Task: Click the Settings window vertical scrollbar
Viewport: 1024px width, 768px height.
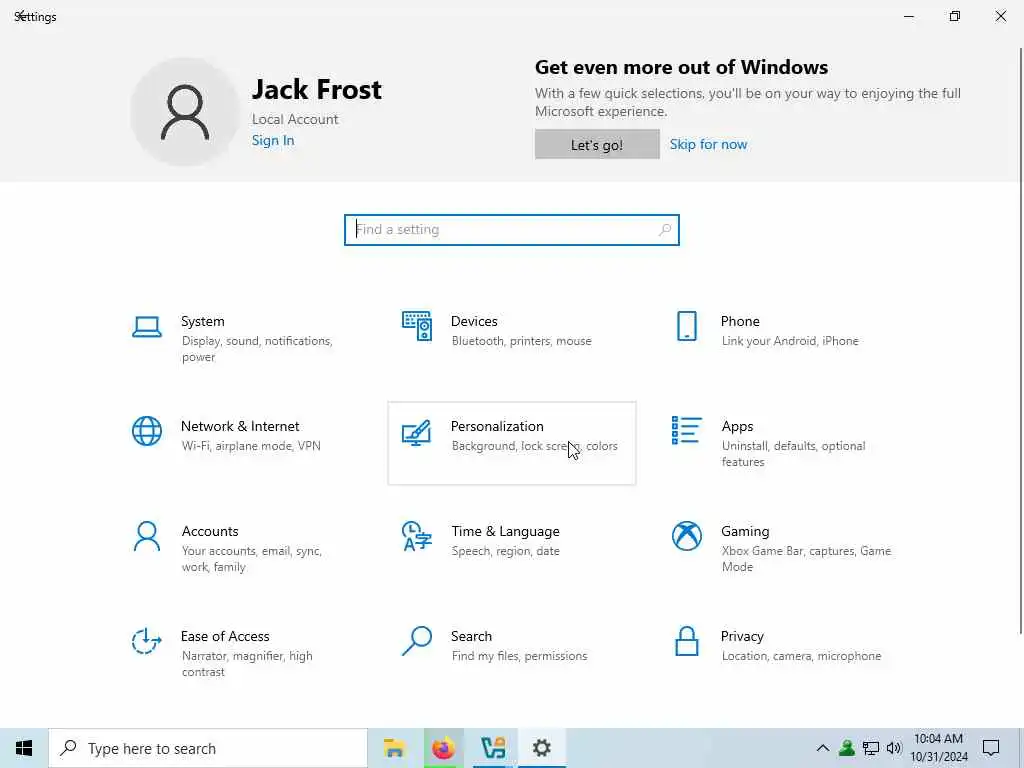Action: point(1020,340)
